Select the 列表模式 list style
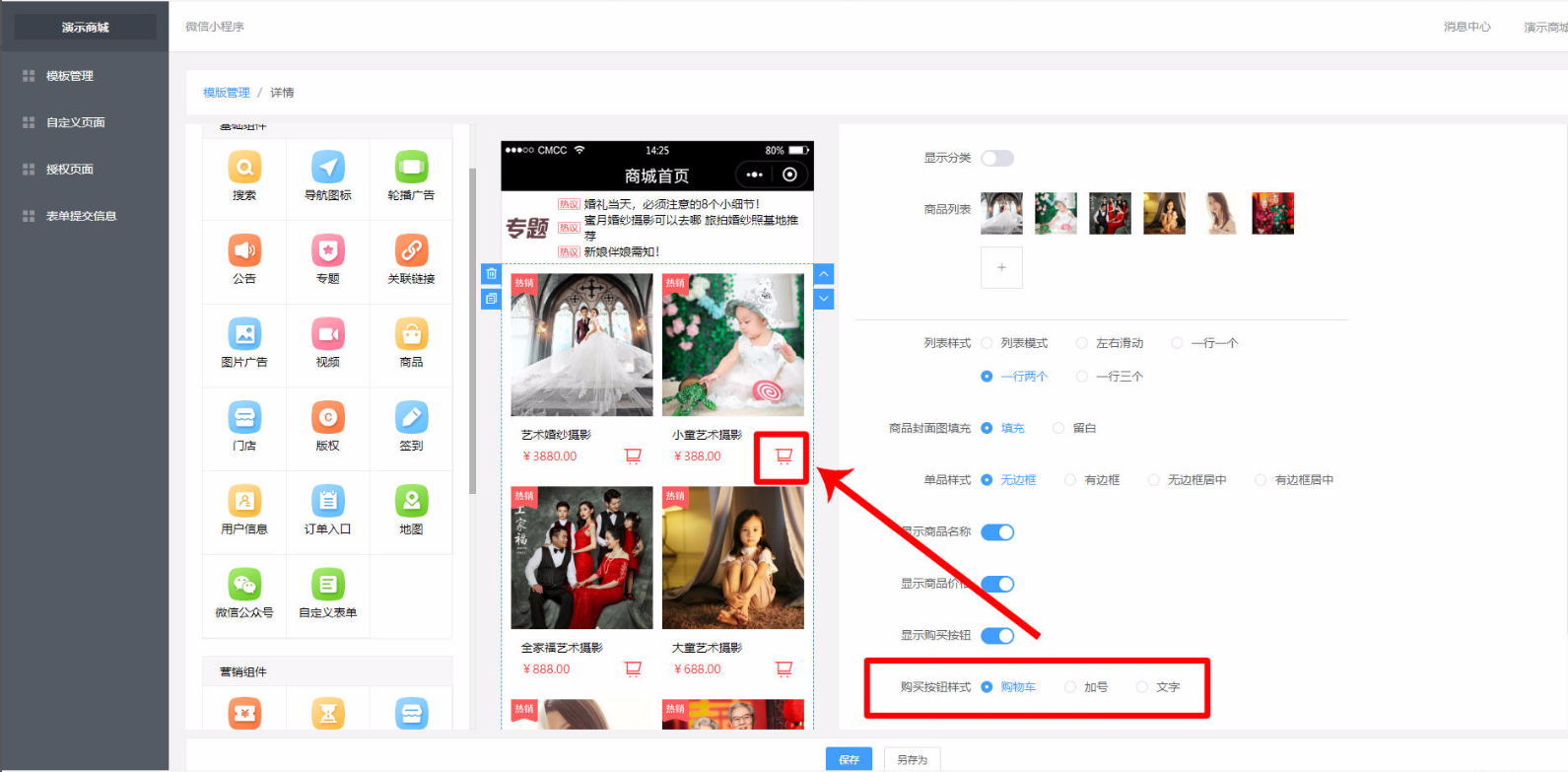The width and height of the screenshot is (1568, 772). [x=1014, y=343]
